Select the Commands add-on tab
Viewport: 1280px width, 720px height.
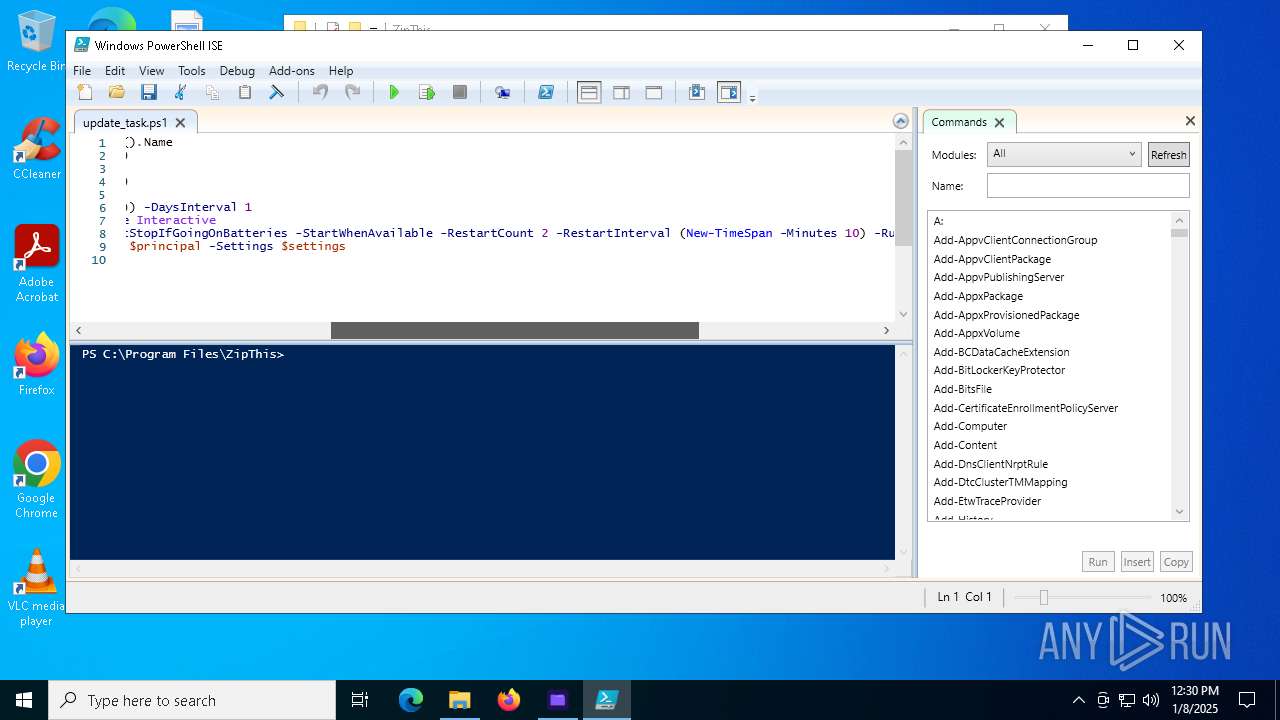958,122
